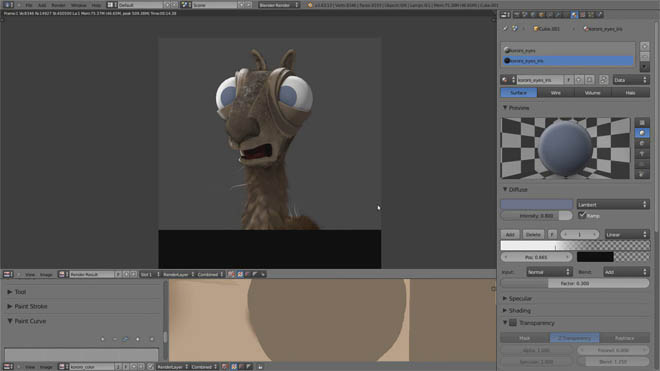The image size is (660, 371).
Task: Select the active Material properties tab icon
Action: pyautogui.click(x=575, y=15)
